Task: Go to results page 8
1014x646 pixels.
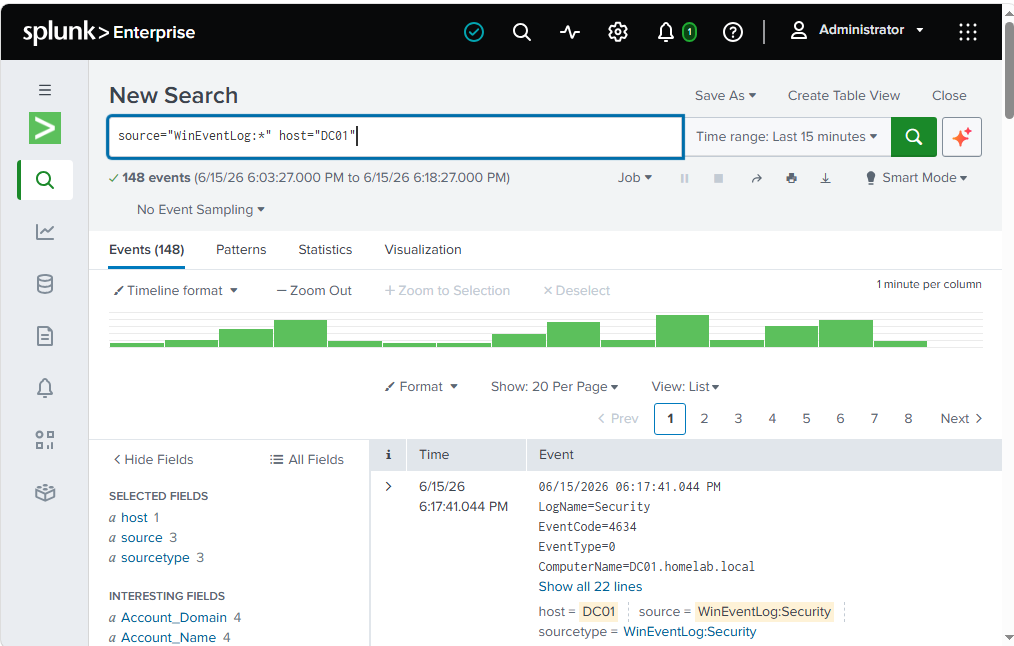Action: click(x=908, y=419)
